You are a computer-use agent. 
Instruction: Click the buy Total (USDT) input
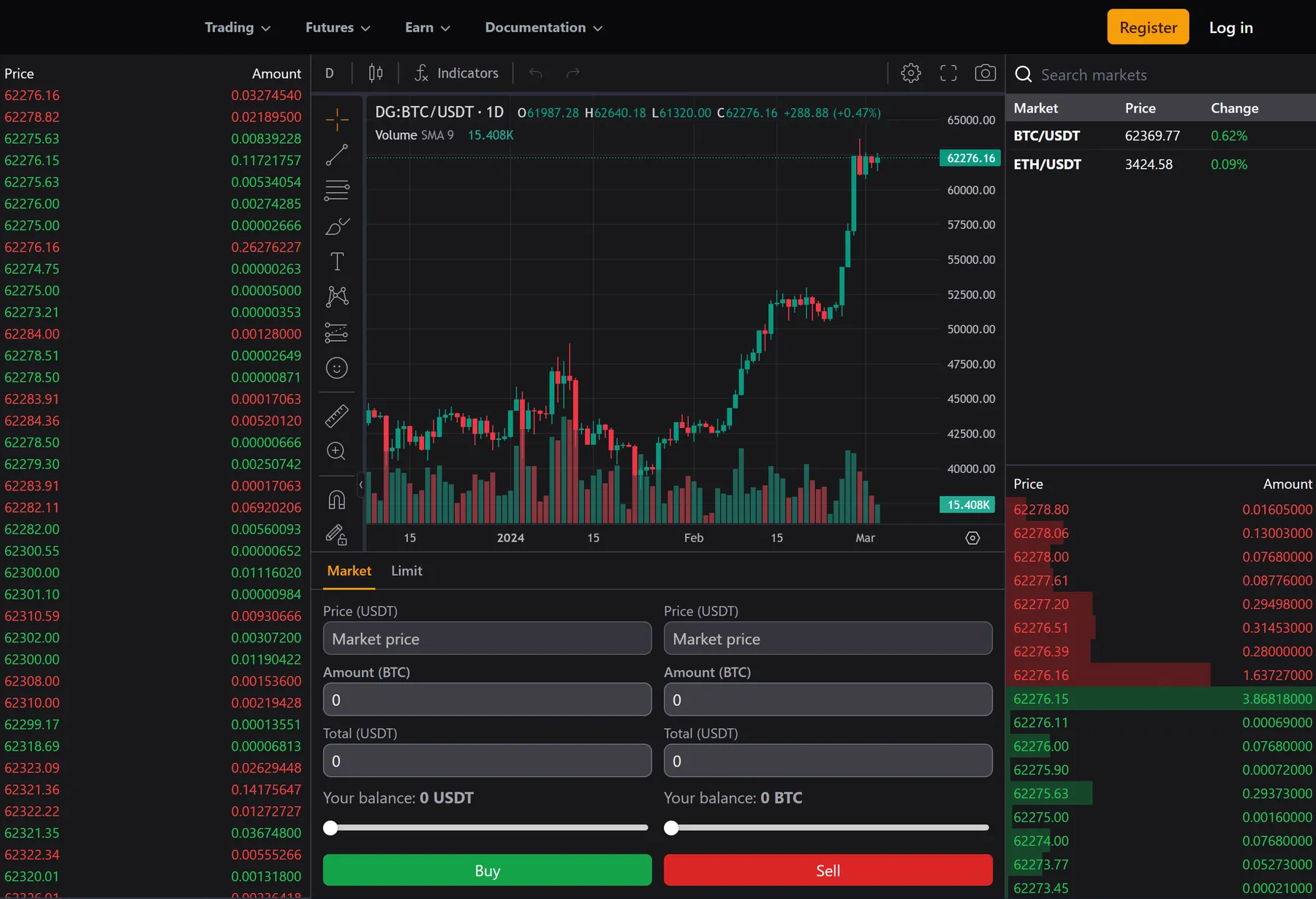coord(487,761)
